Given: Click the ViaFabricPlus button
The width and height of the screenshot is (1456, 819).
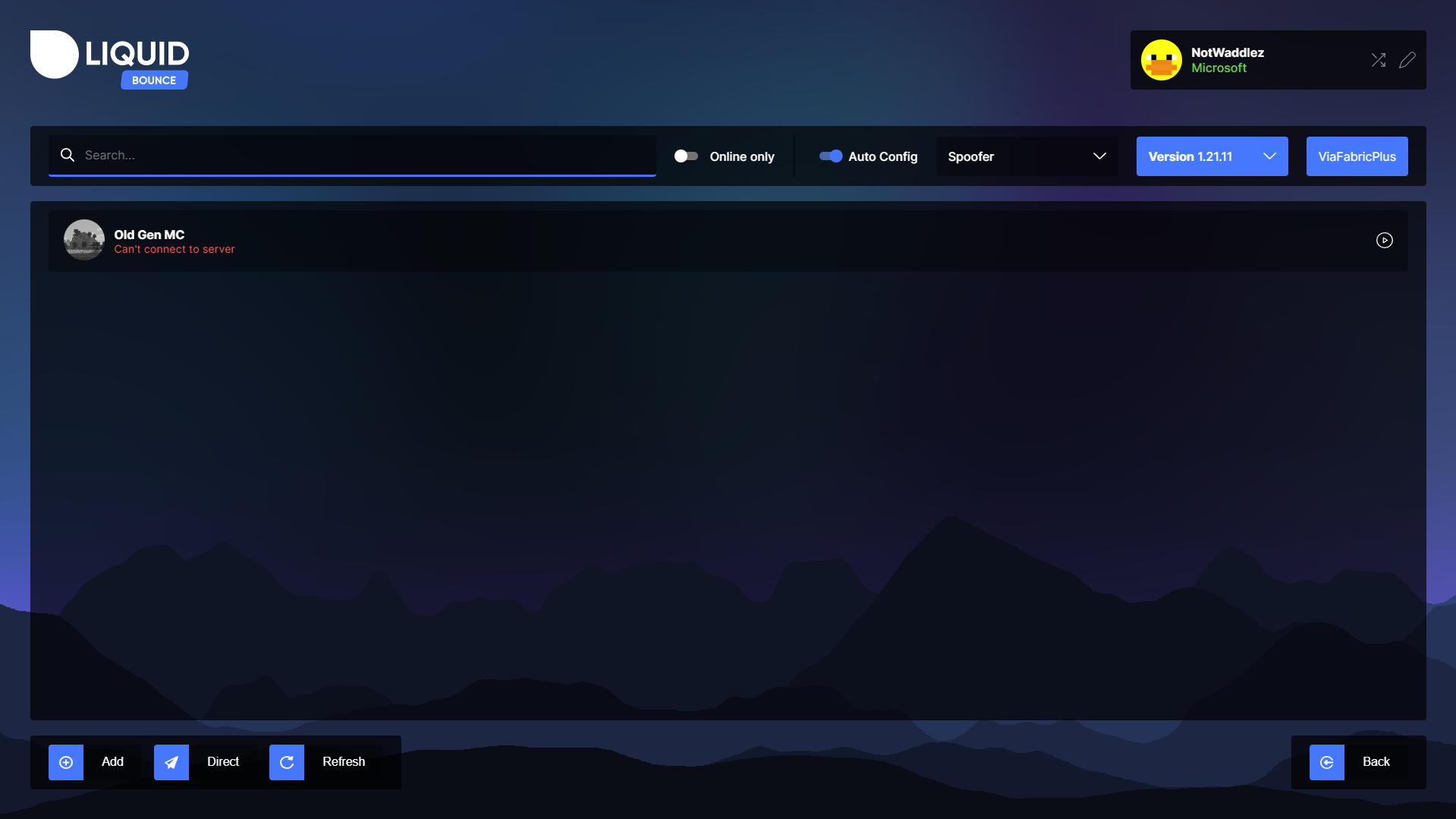Looking at the screenshot, I should pyautogui.click(x=1357, y=156).
